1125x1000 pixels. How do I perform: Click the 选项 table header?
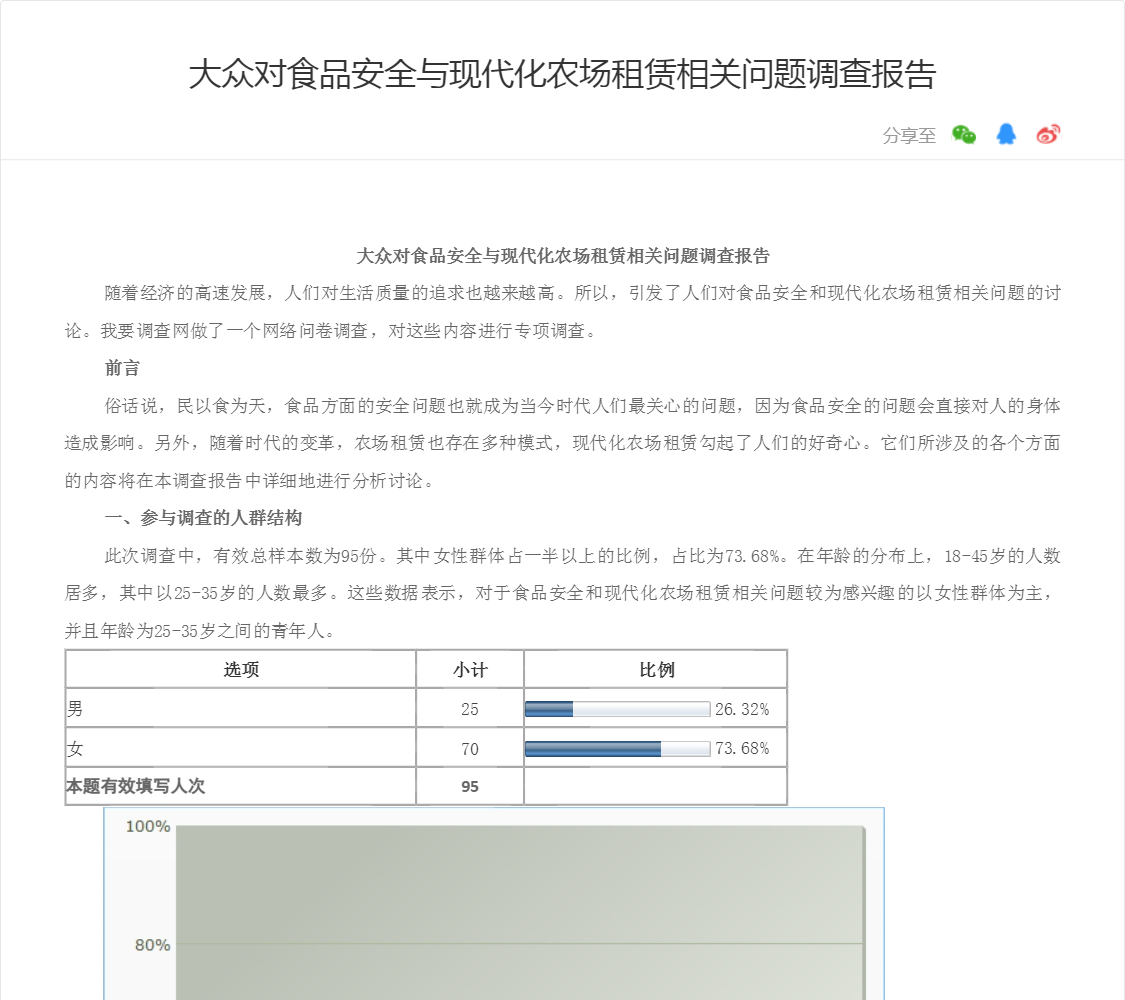[x=241, y=670]
